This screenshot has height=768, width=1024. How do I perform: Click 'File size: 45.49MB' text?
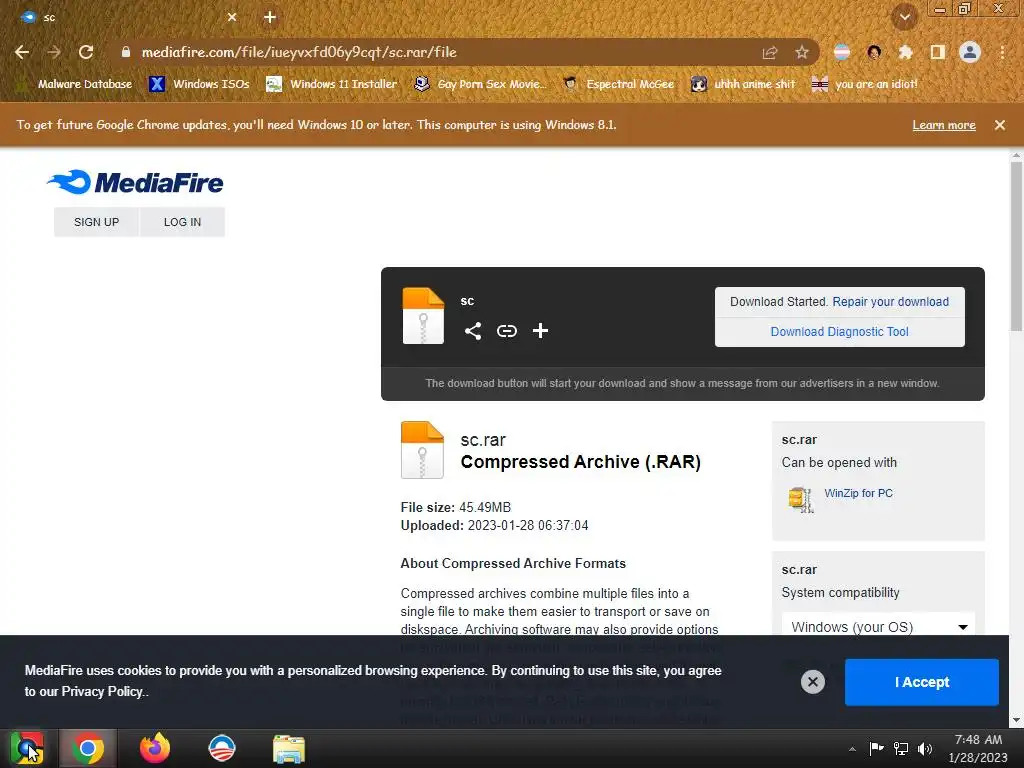point(456,507)
